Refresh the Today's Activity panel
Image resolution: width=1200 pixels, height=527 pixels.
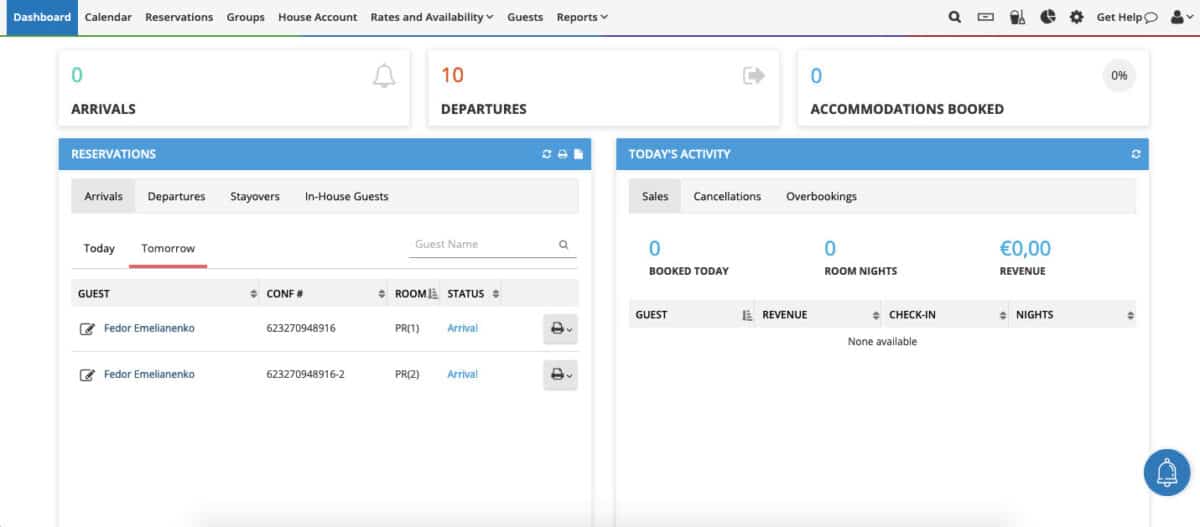point(1136,154)
